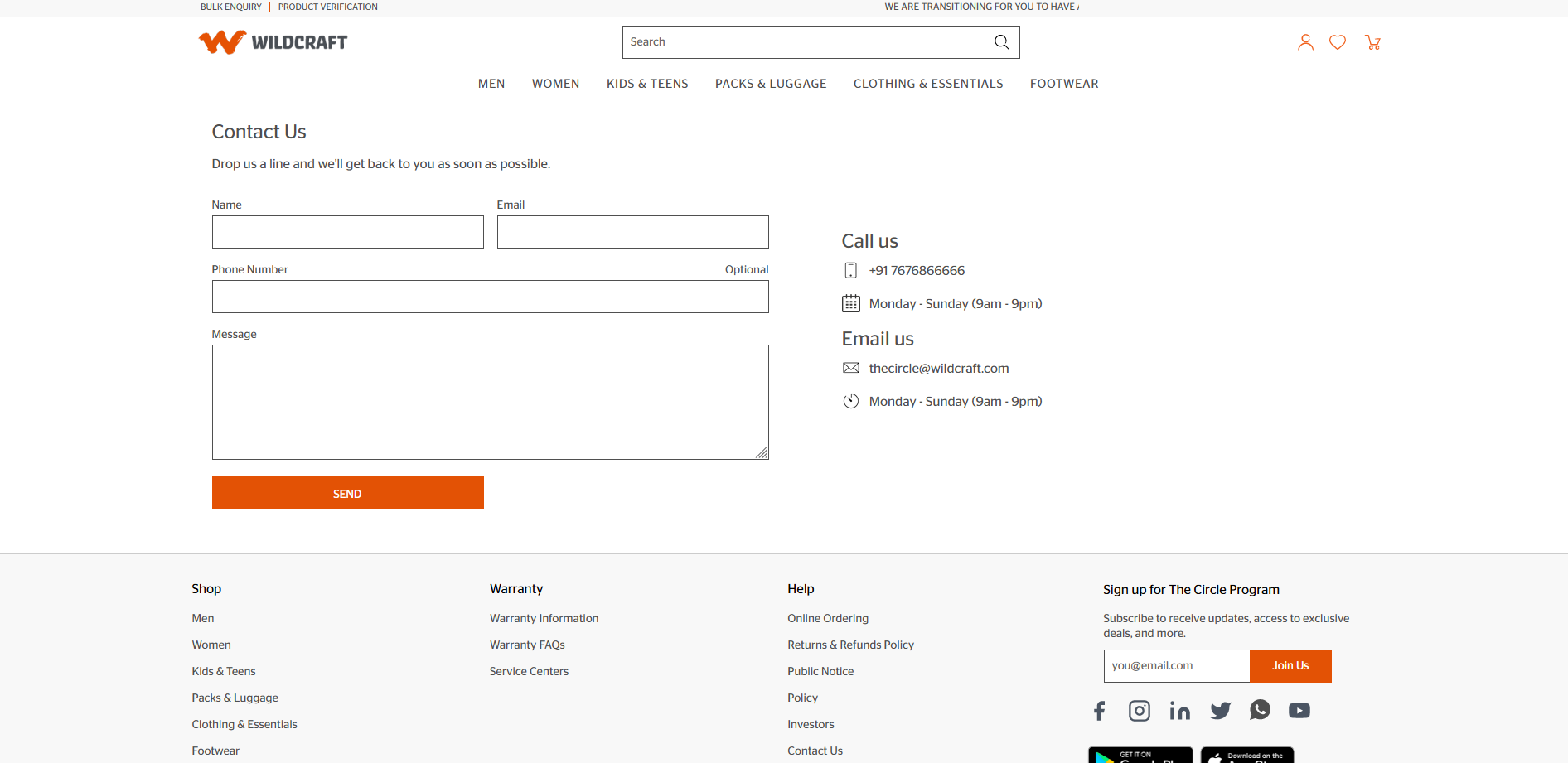Open the Facebook social icon
This screenshot has width=1568, height=763.
1100,711
